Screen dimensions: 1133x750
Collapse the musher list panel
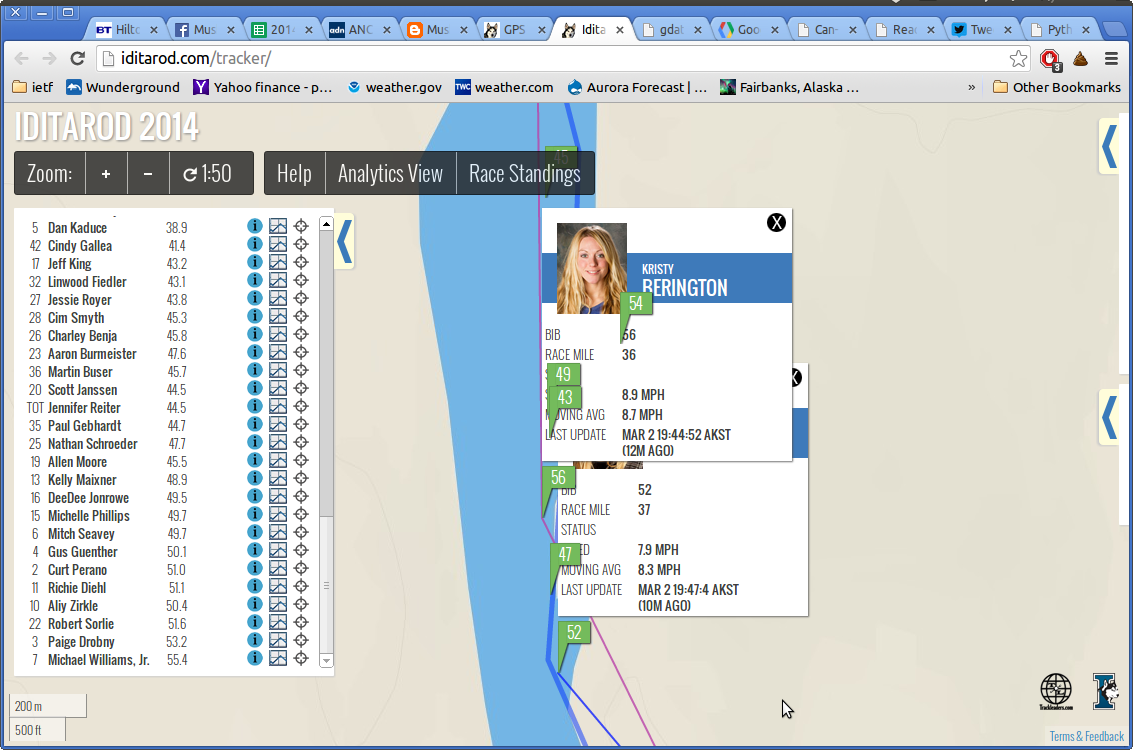345,241
